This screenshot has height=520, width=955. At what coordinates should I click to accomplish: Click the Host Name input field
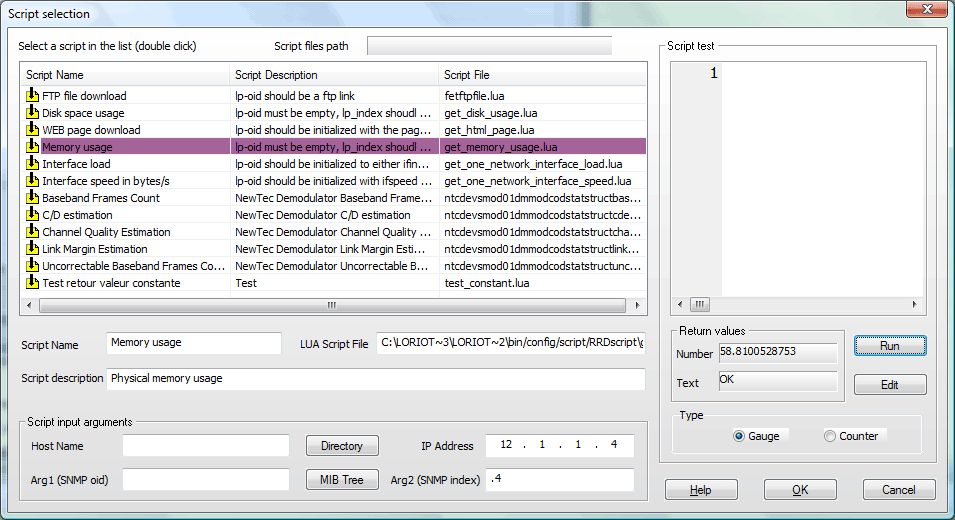[x=206, y=445]
